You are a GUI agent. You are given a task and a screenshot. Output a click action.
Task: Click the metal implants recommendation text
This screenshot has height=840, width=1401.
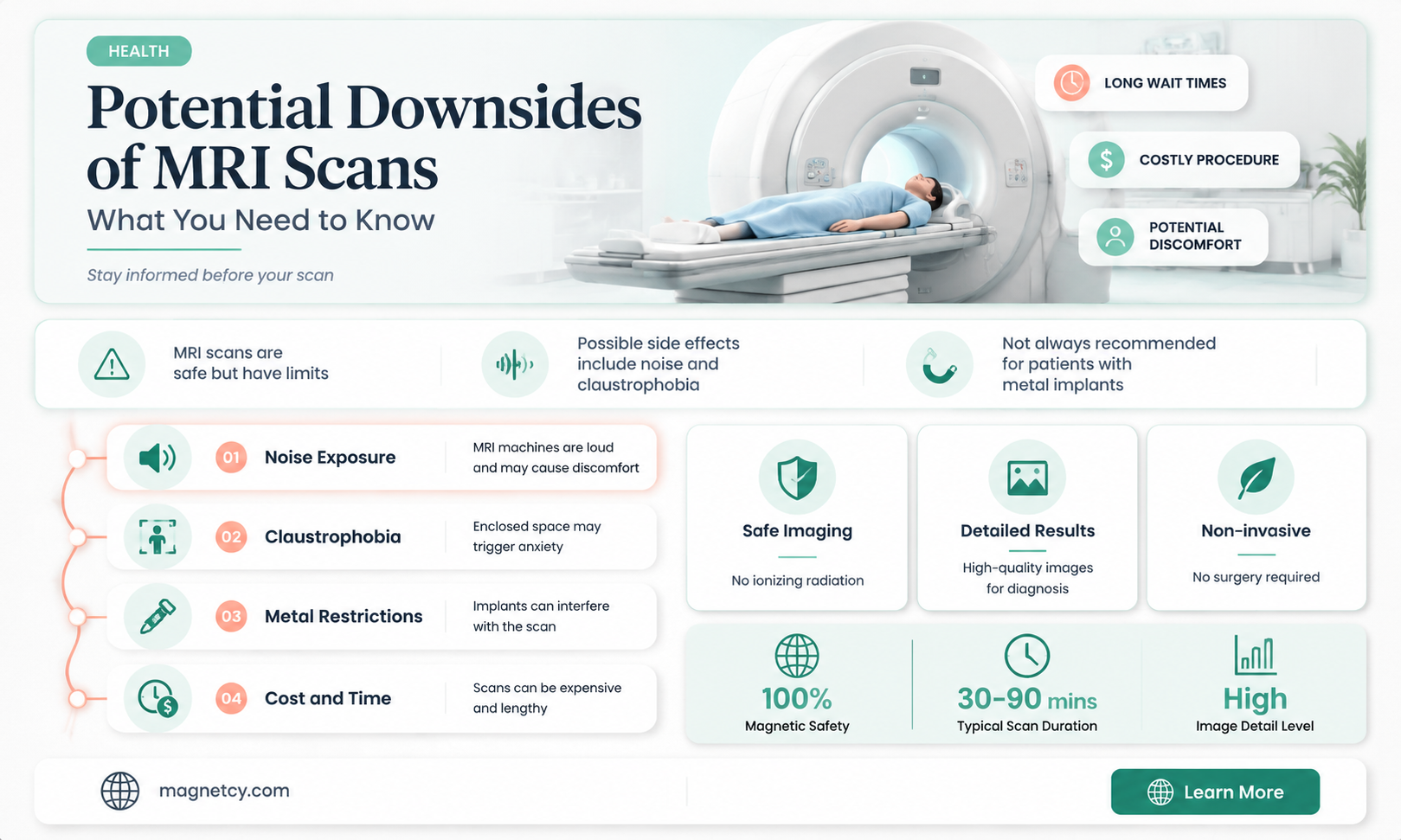(x=1109, y=364)
